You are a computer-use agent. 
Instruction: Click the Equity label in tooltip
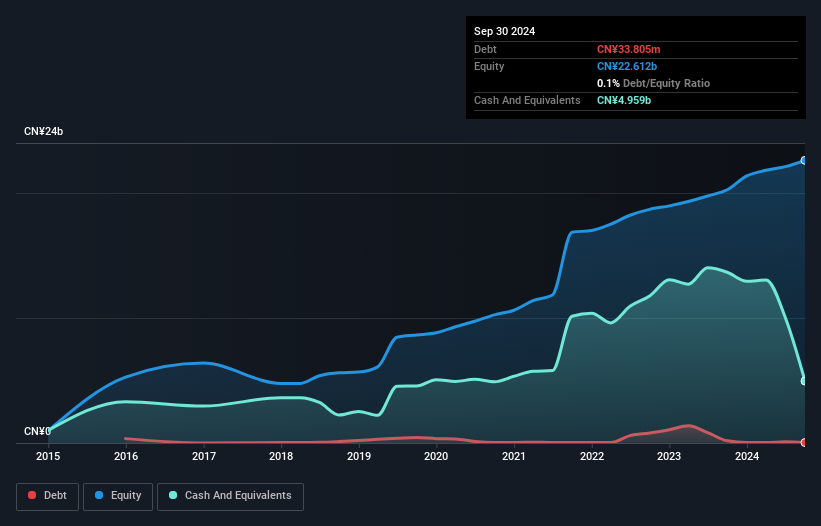(x=489, y=66)
